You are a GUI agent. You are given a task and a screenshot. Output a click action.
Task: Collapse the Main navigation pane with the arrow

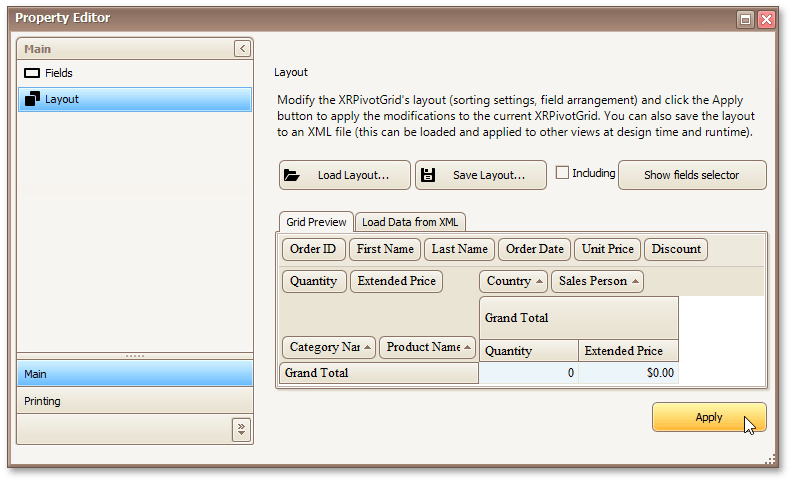tap(242, 49)
